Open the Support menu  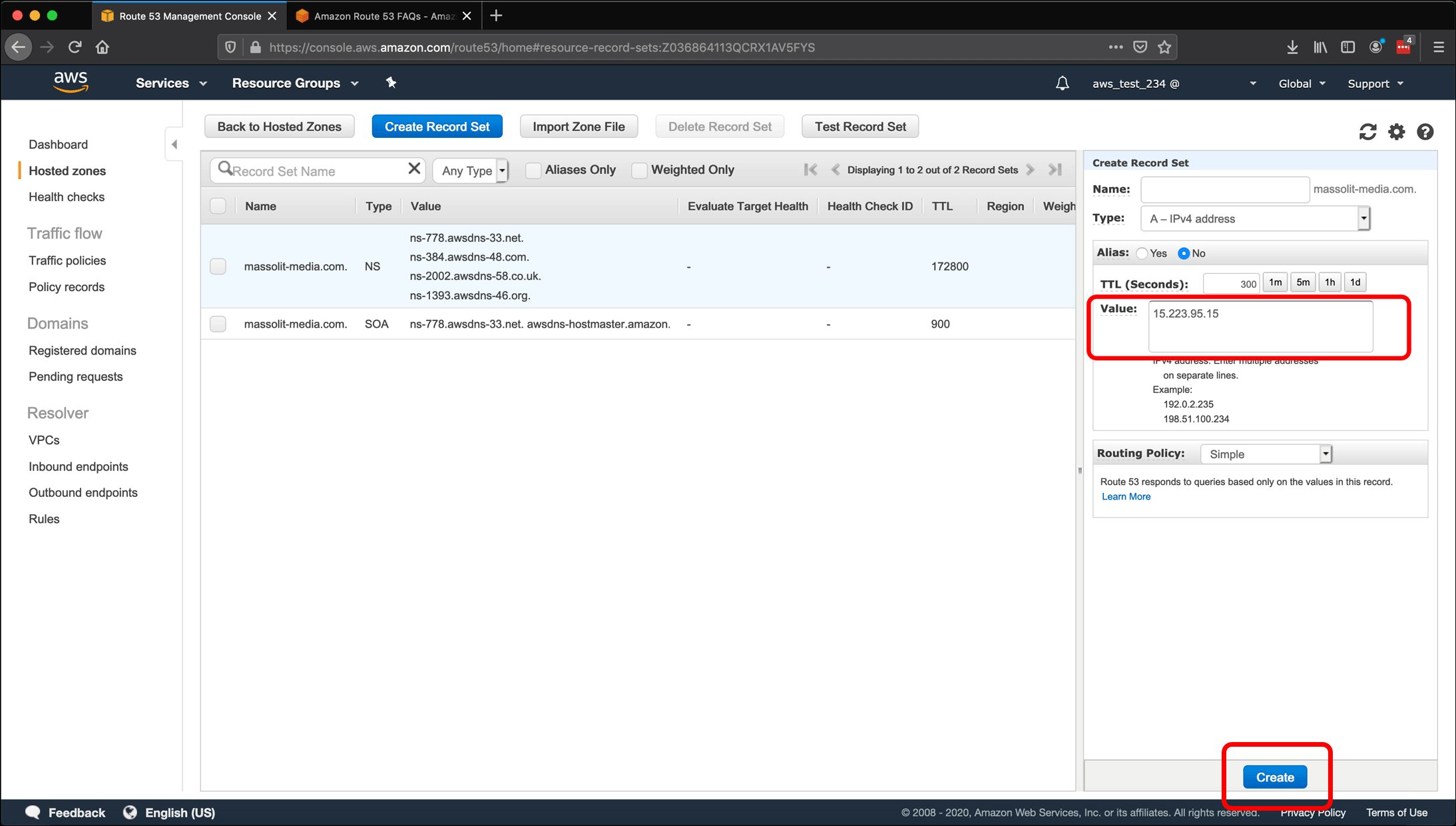pos(1375,84)
